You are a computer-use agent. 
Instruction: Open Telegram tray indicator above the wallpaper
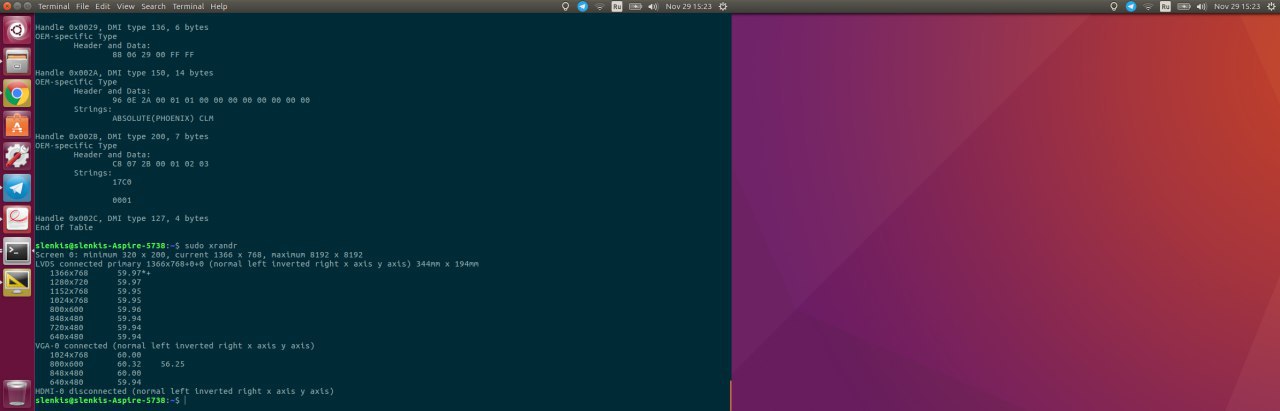click(1131, 6)
